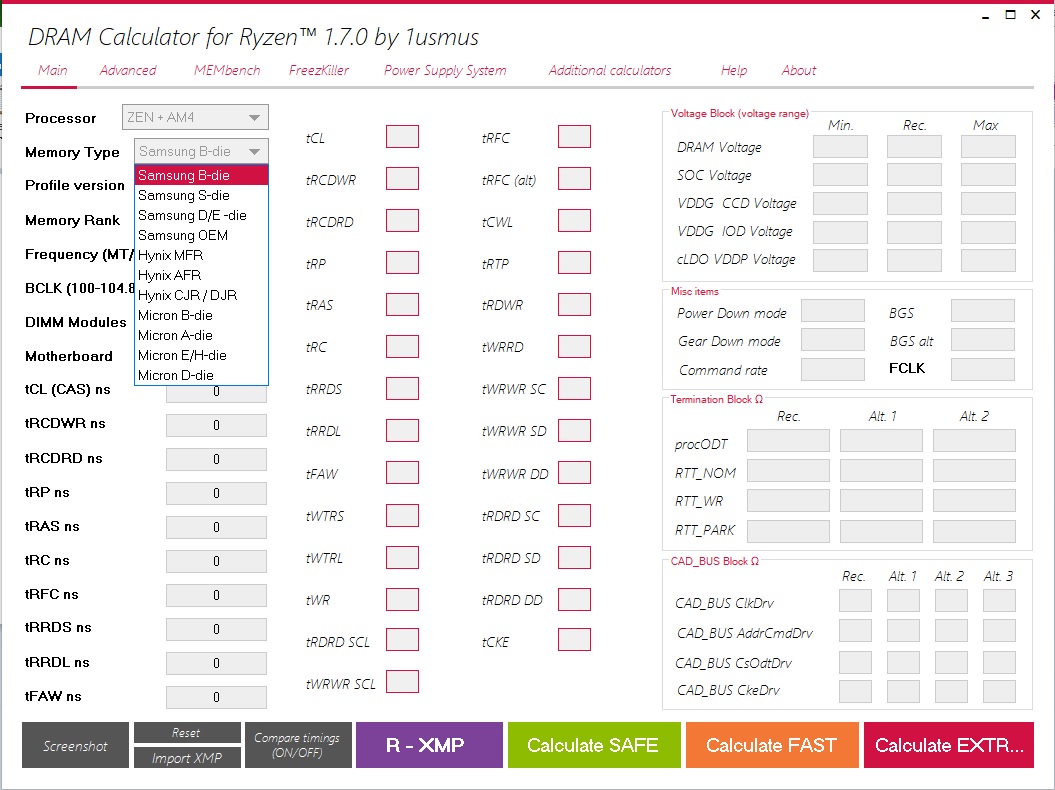This screenshot has height=790, width=1055.
Task: Expand the Processor ZEN+ AM4 dropdown
Action: point(195,117)
